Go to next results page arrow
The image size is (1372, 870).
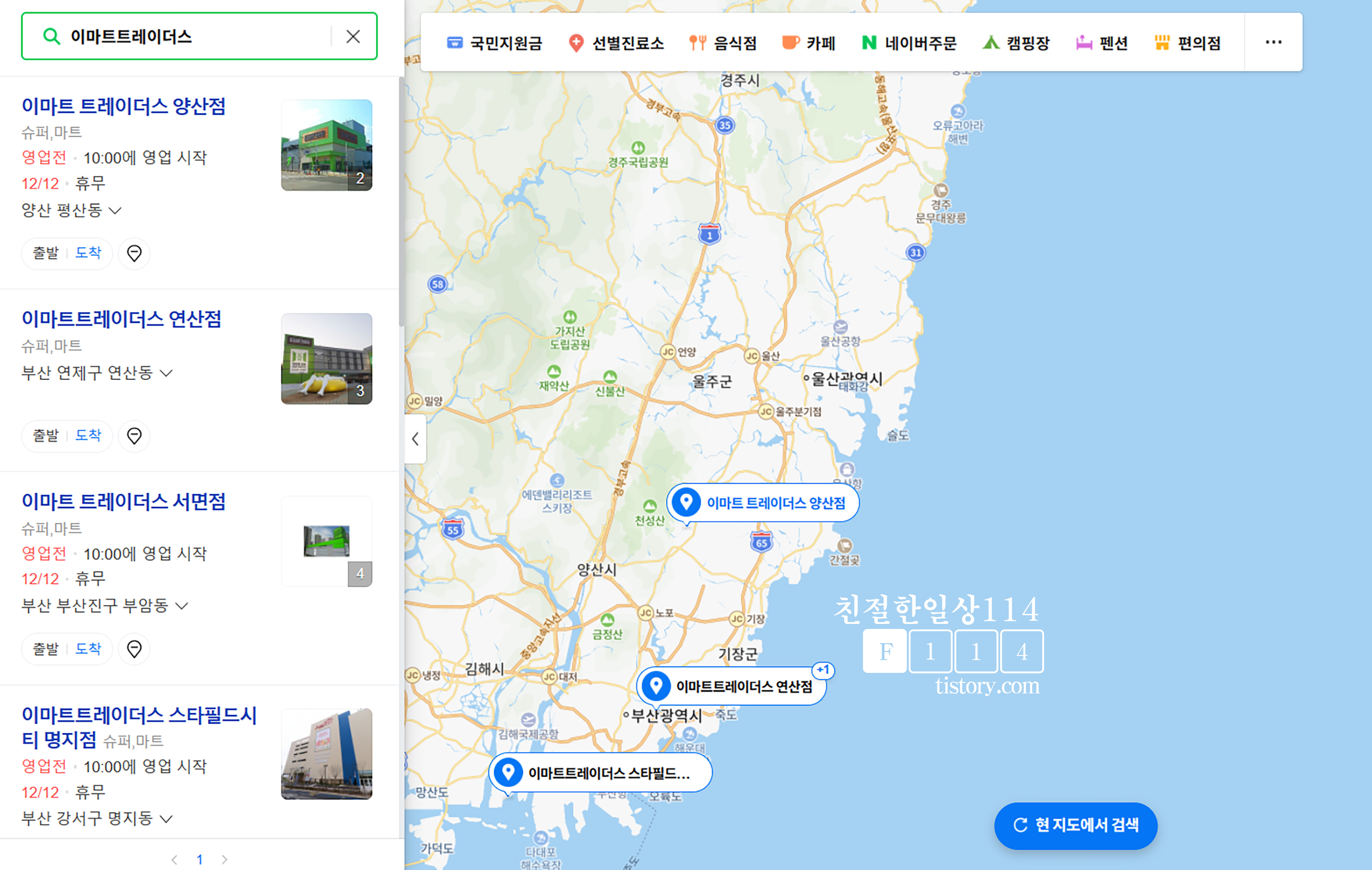pos(225,859)
